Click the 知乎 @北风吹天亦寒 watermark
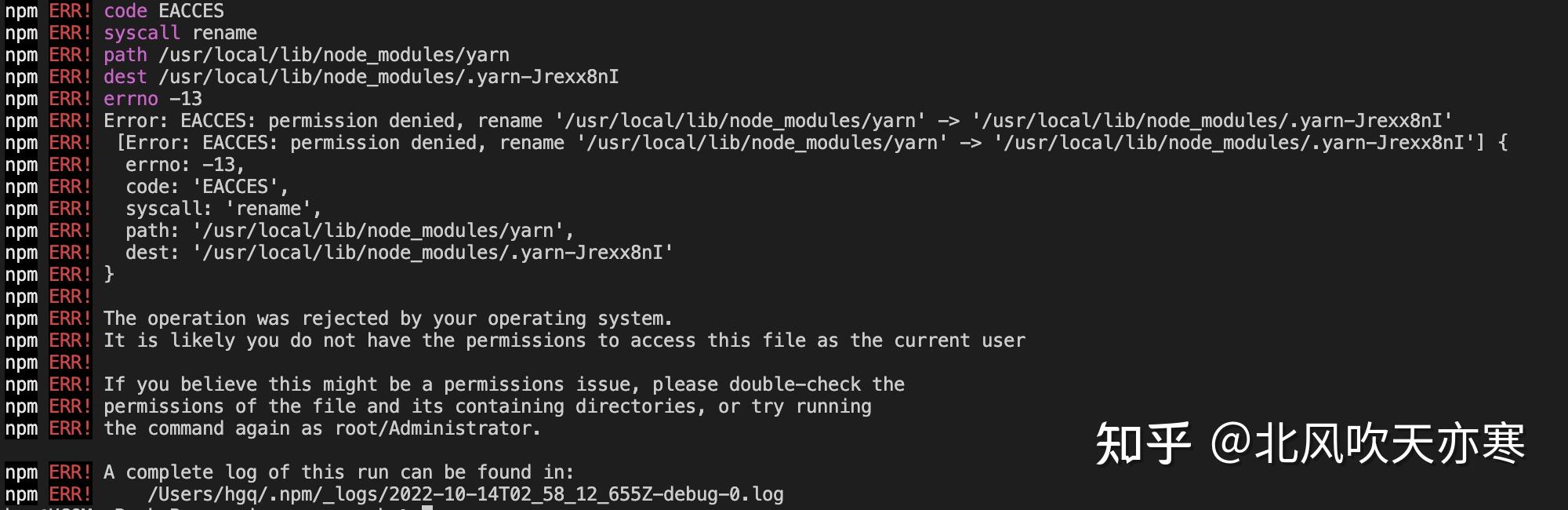 click(x=1309, y=444)
